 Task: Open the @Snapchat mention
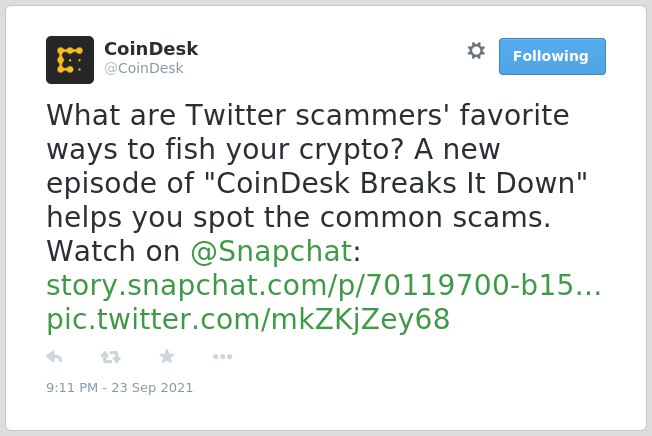pyautogui.click(x=272, y=251)
